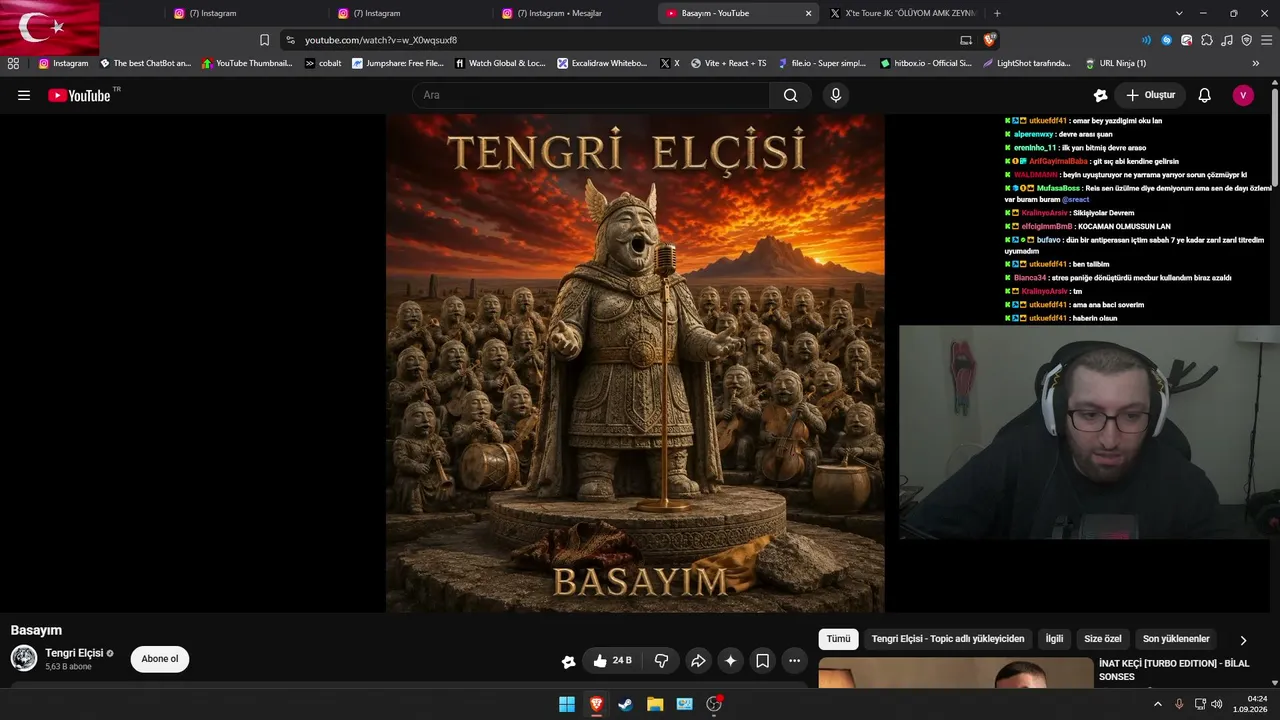
Task: Open the İNAT KEÇİ [TURBO EDITION] video title
Action: click(x=1174, y=670)
